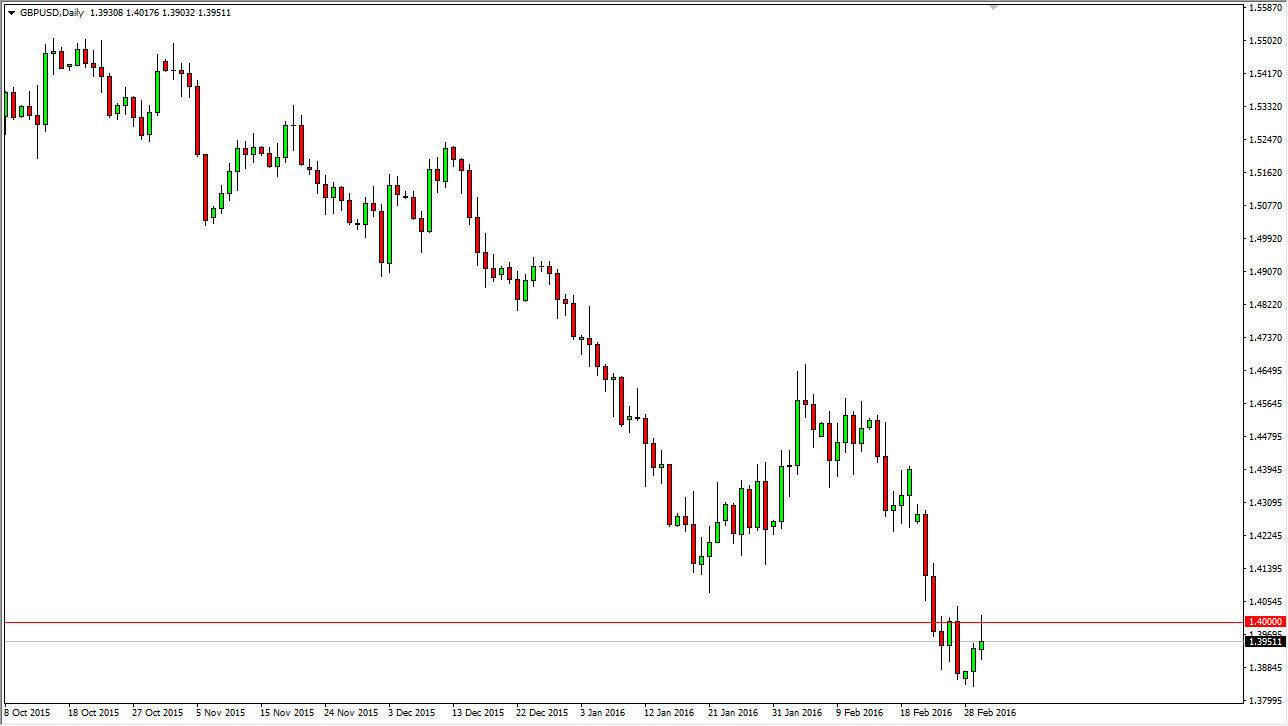Click the price axis on the right edge

point(1262,350)
